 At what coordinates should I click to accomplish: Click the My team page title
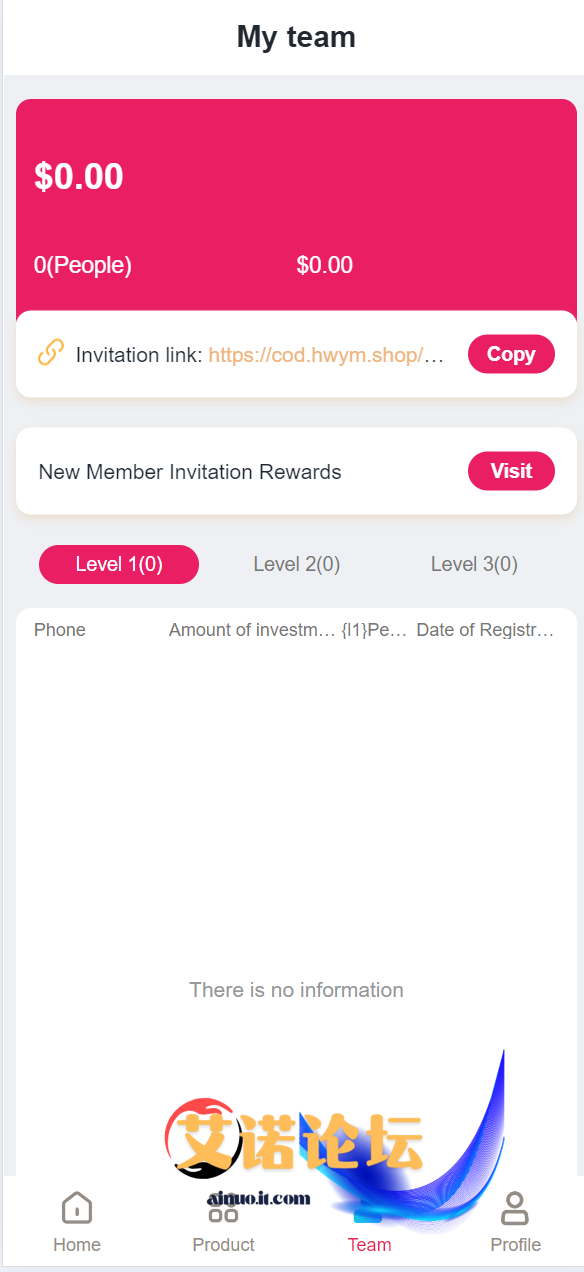[x=296, y=37]
